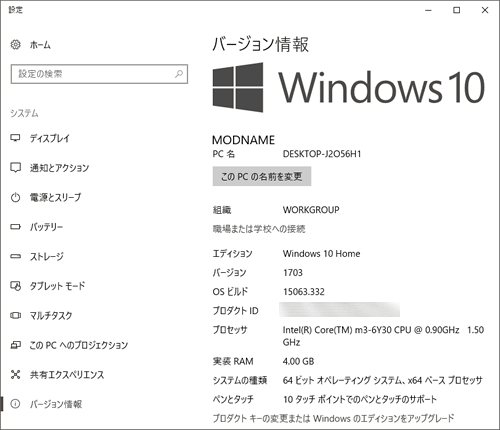The width and height of the screenshot is (500, 430).
Task: Open the バッテリー page
Action: pos(46,227)
